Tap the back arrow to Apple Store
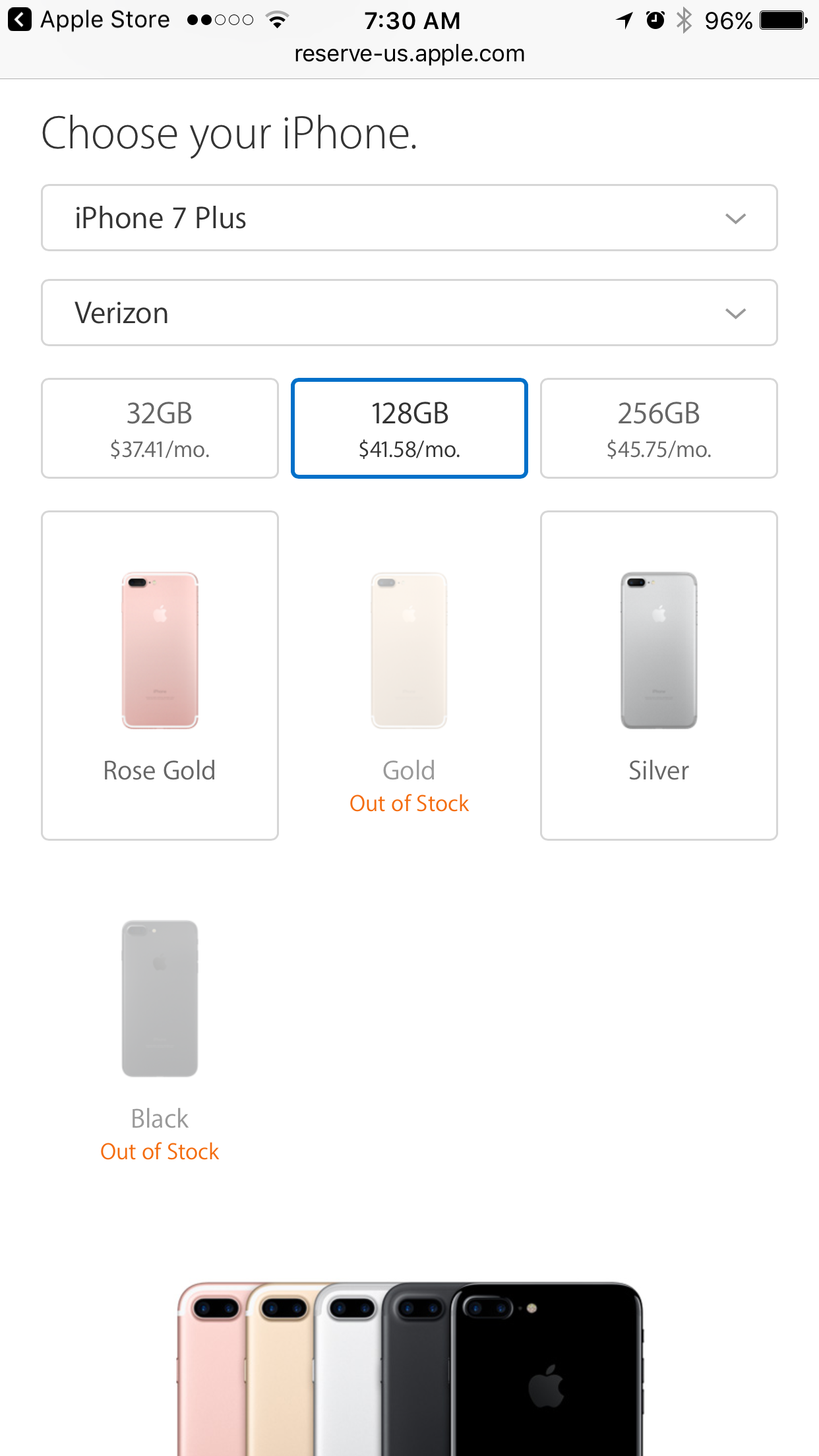 [x=20, y=20]
